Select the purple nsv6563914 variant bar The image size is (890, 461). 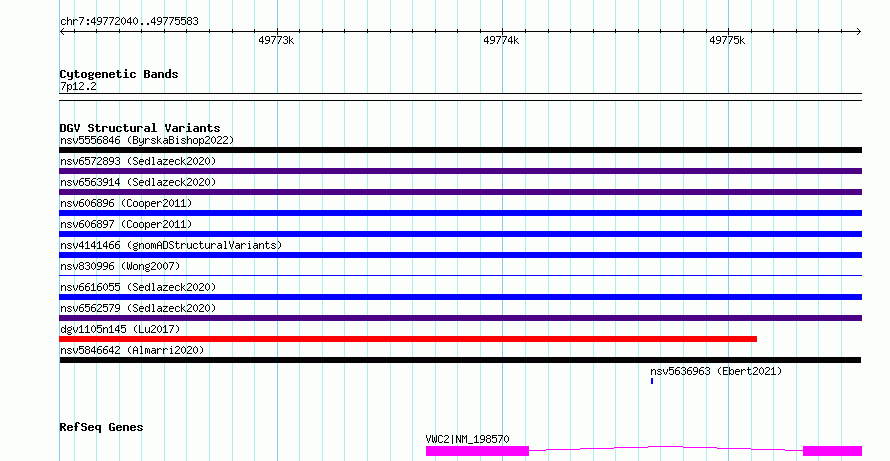(x=460, y=192)
